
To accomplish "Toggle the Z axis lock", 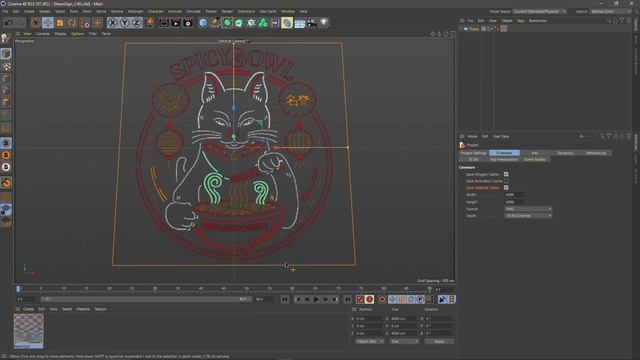I will (136, 23).
